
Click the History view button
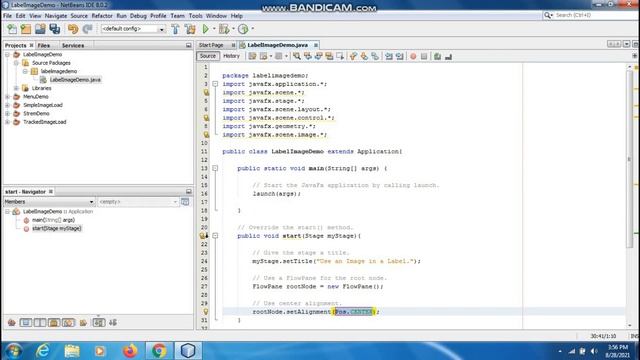pos(231,56)
